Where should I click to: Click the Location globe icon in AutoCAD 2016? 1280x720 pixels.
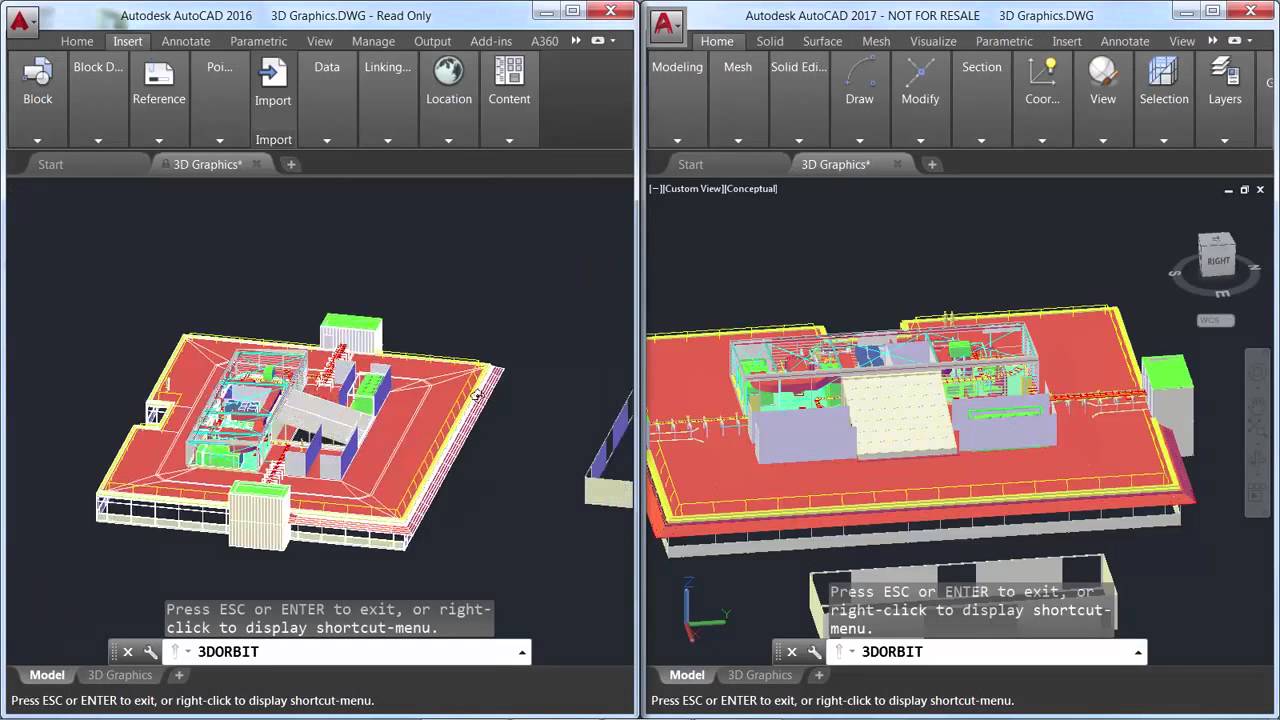(x=448, y=71)
